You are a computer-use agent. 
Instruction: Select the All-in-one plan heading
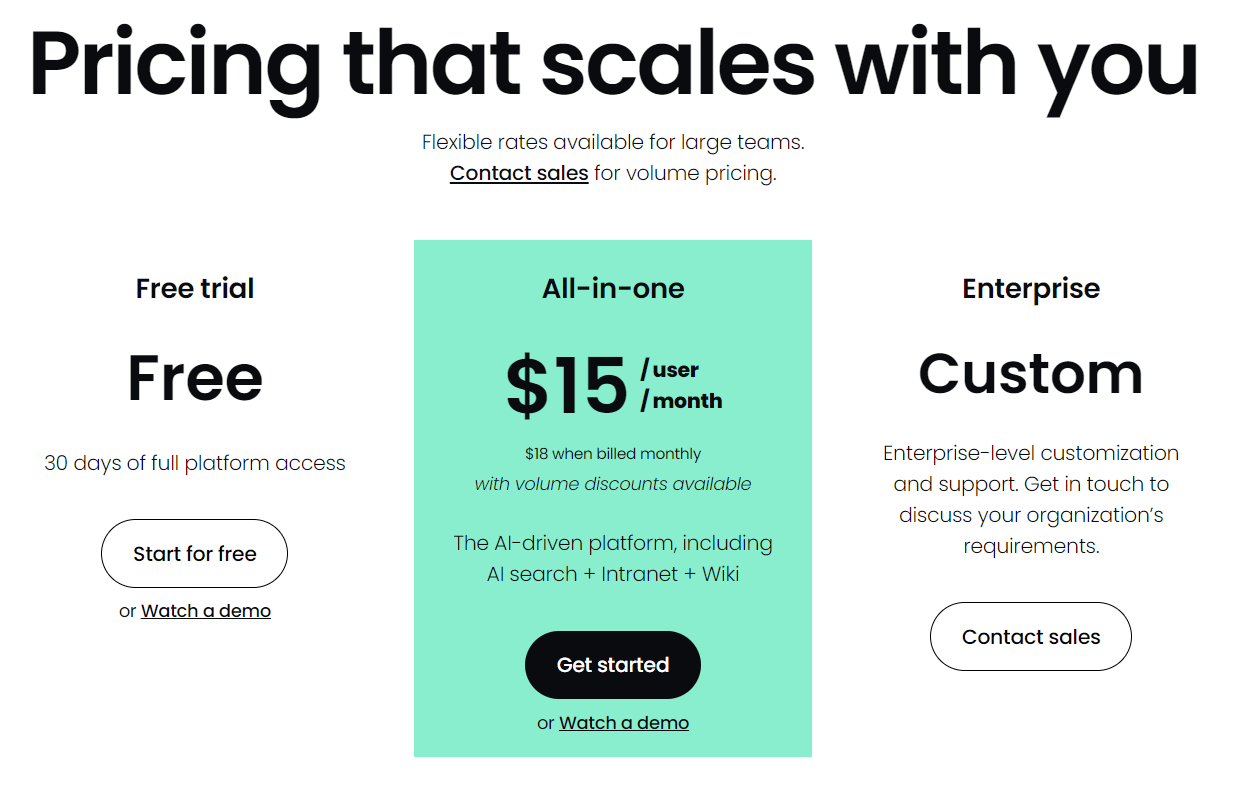point(613,288)
